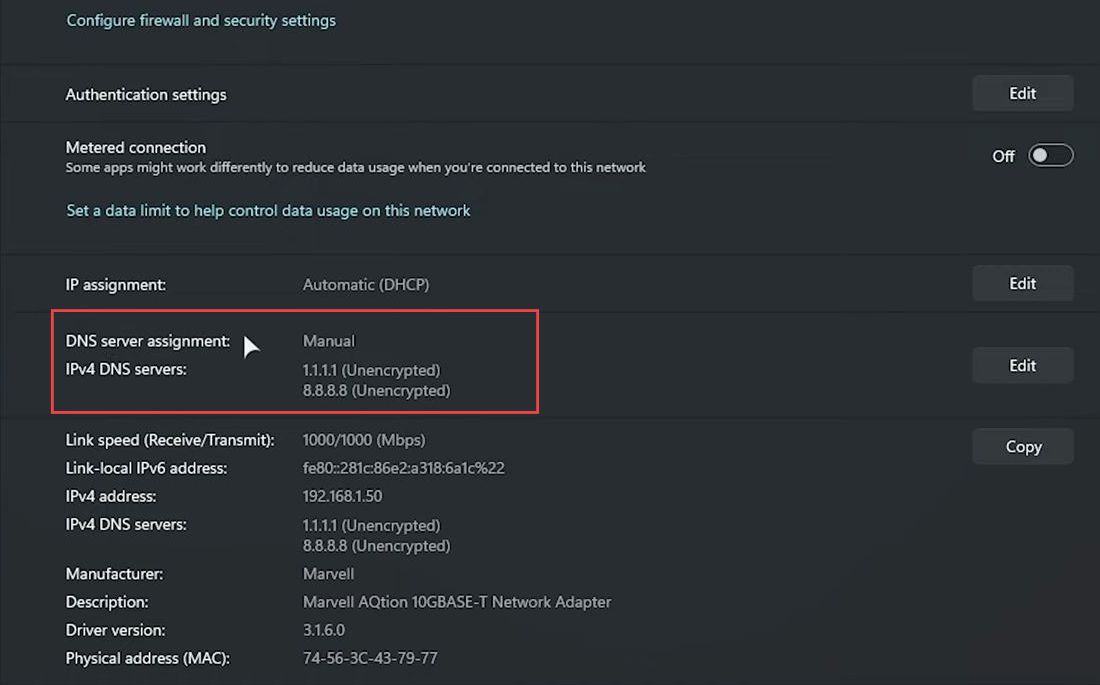Click the Authentication settings label
Viewport: 1100px width, 685px height.
pos(146,95)
